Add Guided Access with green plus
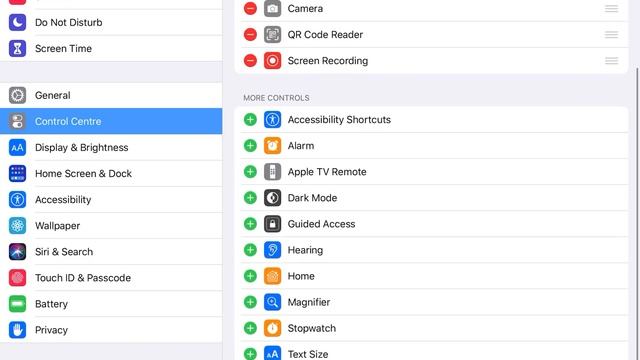 click(x=250, y=224)
